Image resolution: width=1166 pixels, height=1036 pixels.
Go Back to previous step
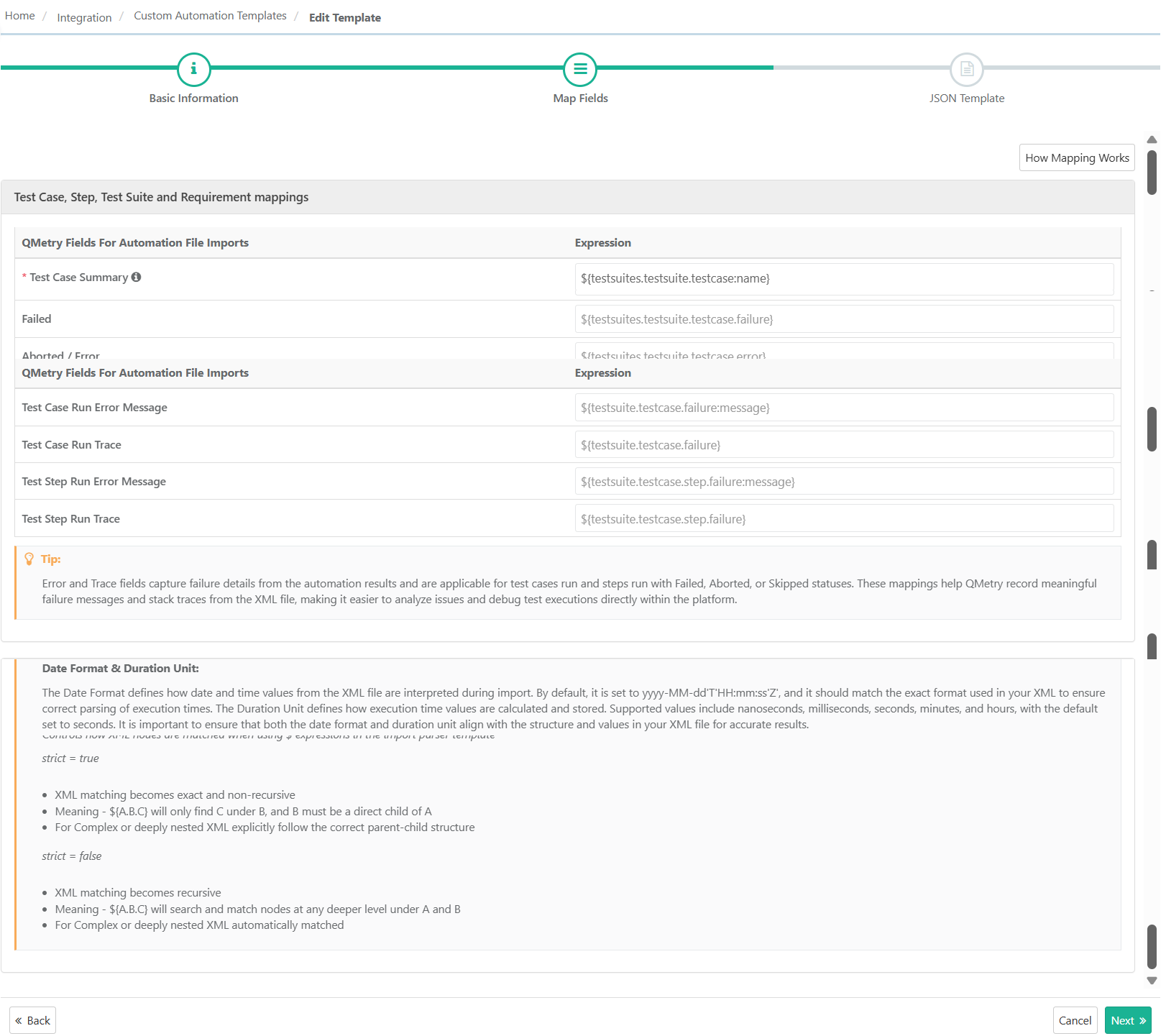click(32, 1020)
